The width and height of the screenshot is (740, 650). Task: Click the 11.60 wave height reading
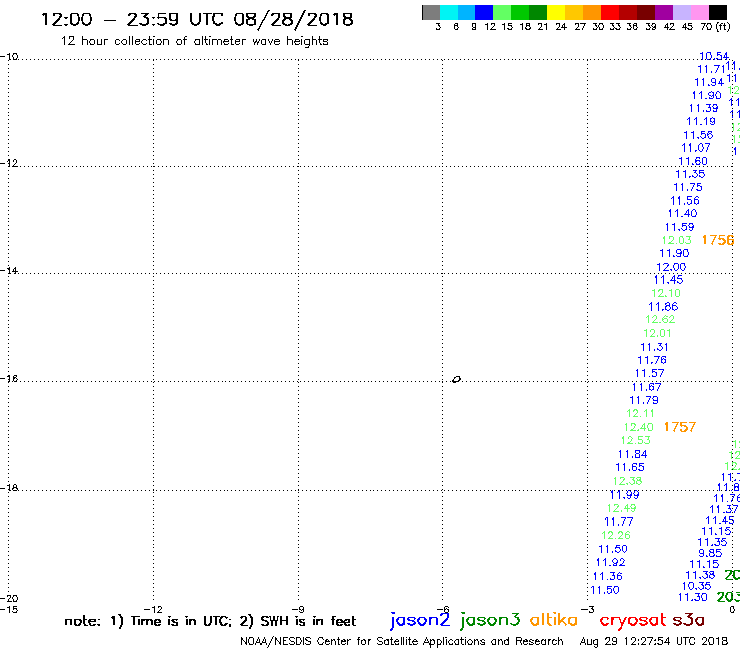(693, 161)
